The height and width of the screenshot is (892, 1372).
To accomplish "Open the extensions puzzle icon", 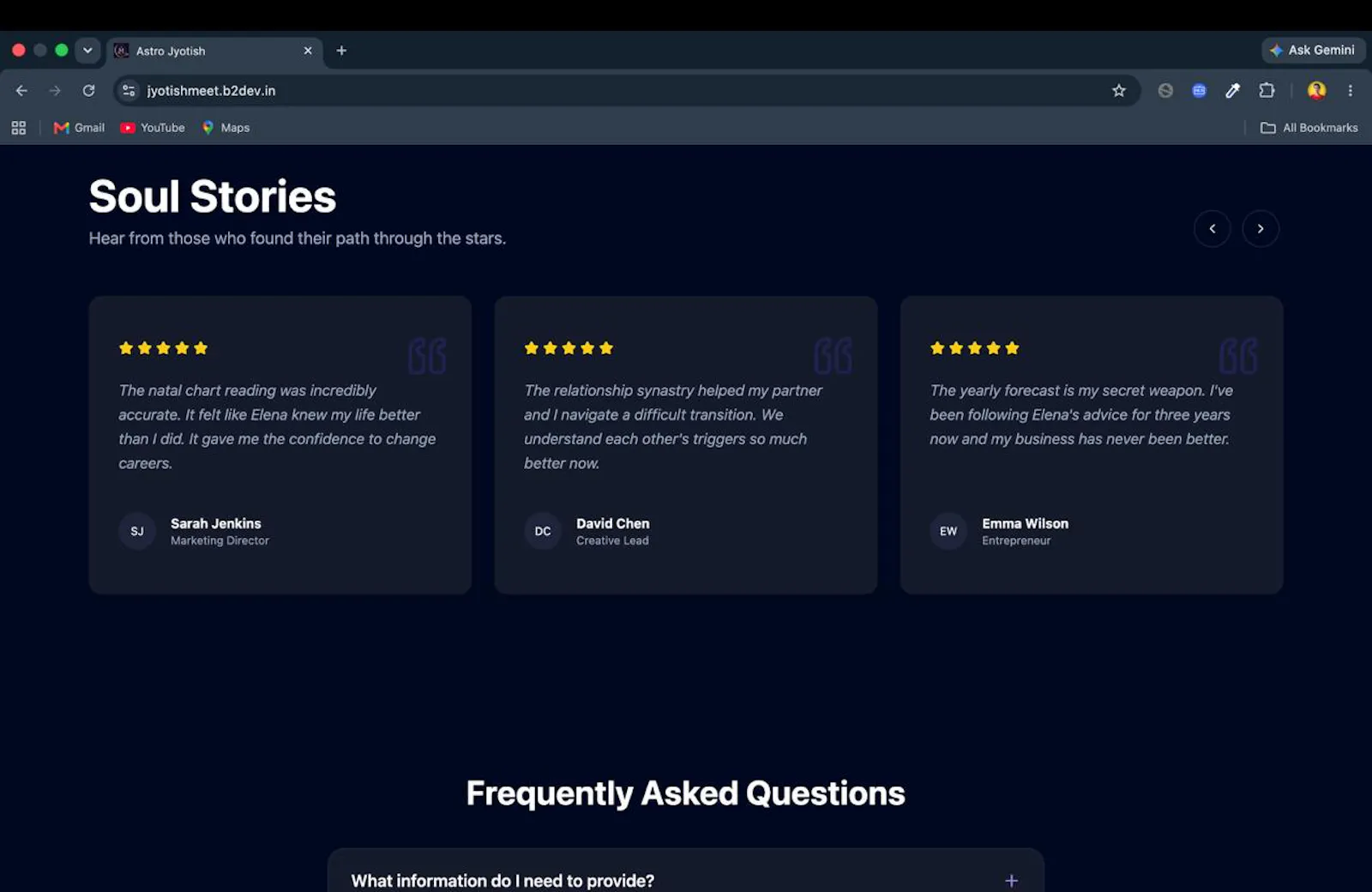I will [1267, 90].
